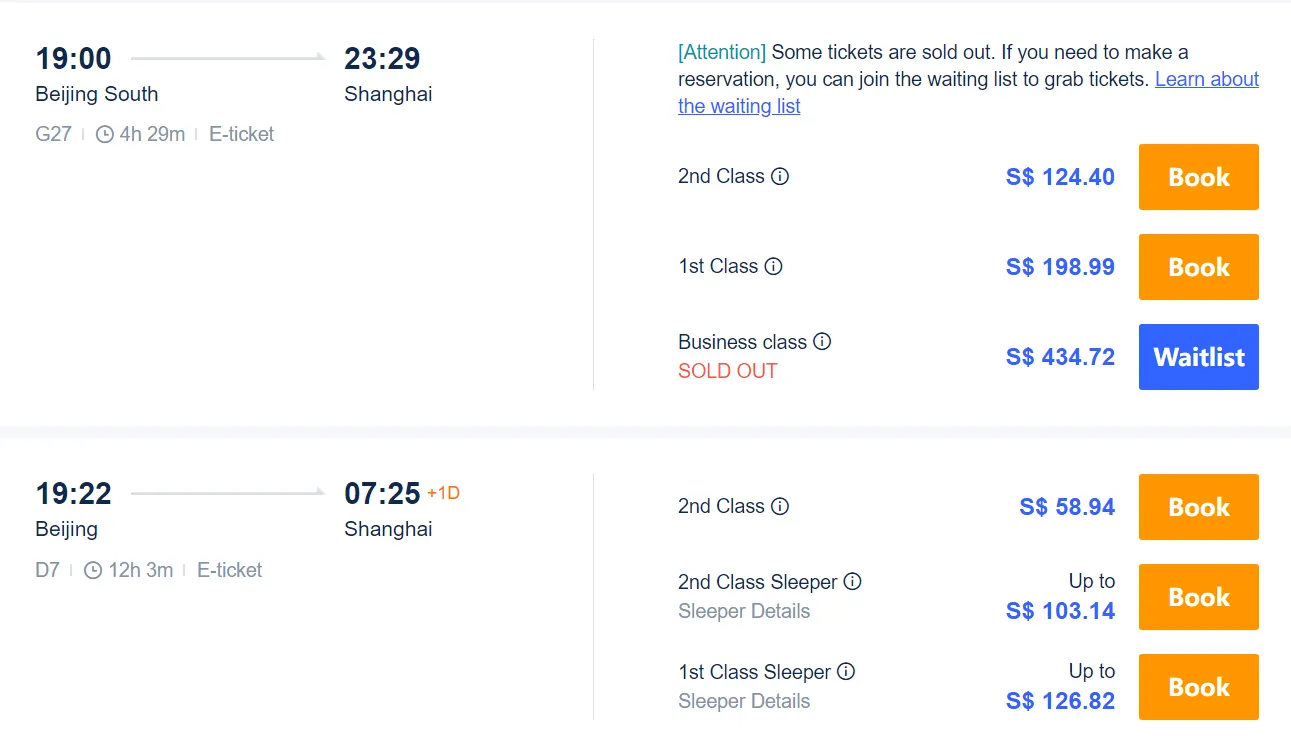Open Business class info icon
Image resolution: width=1291 pixels, height=752 pixels.
(822, 341)
